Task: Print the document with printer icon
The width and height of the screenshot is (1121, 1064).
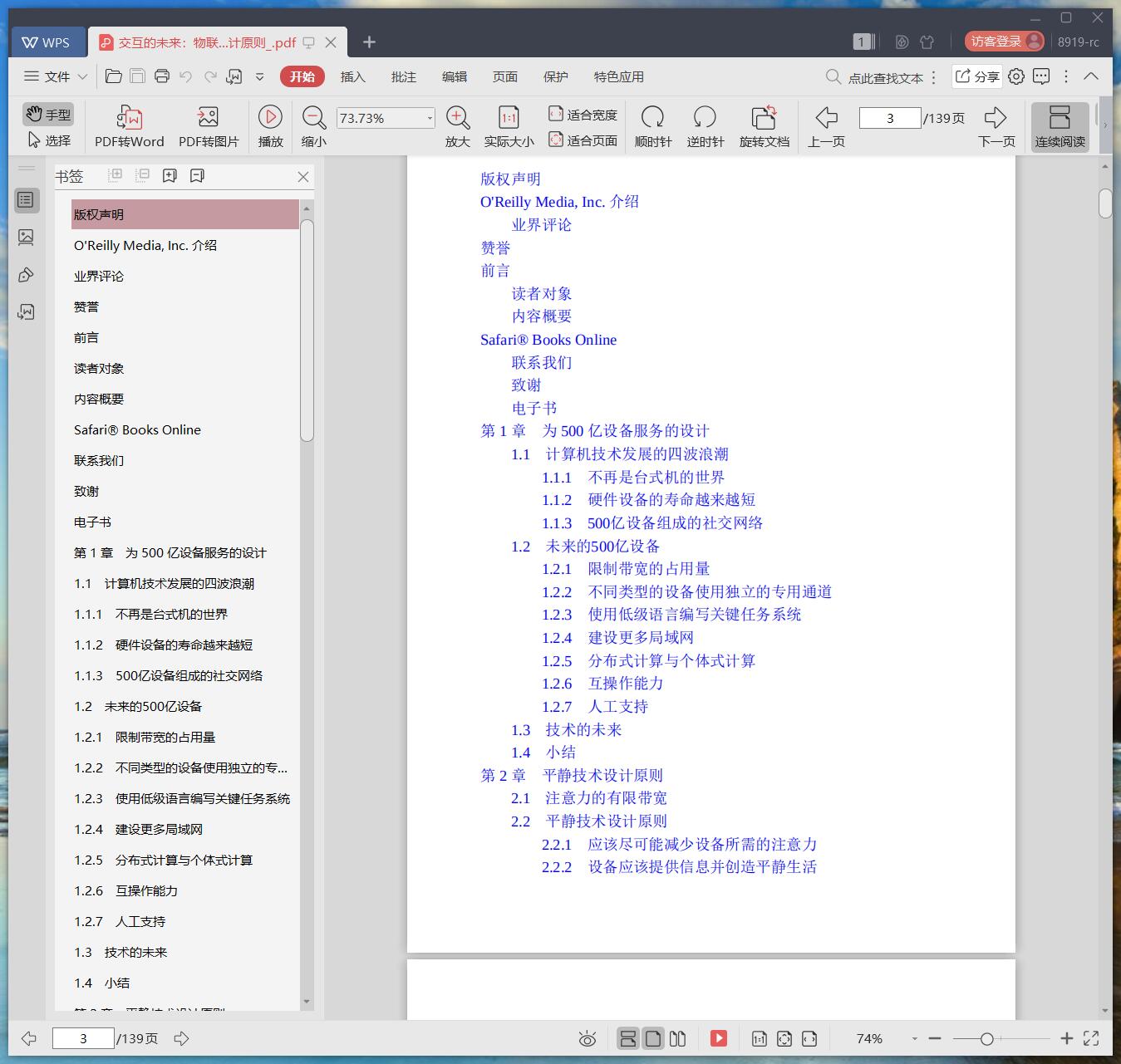Action: coord(162,76)
